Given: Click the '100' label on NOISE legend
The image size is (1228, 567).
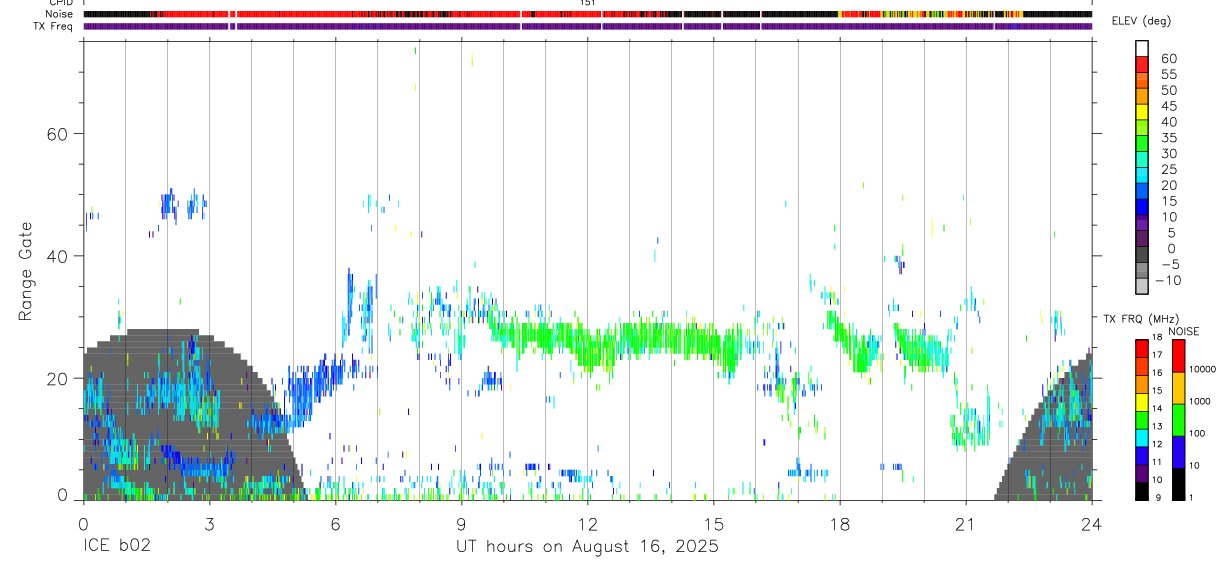Looking at the screenshot, I should tap(1197, 433).
